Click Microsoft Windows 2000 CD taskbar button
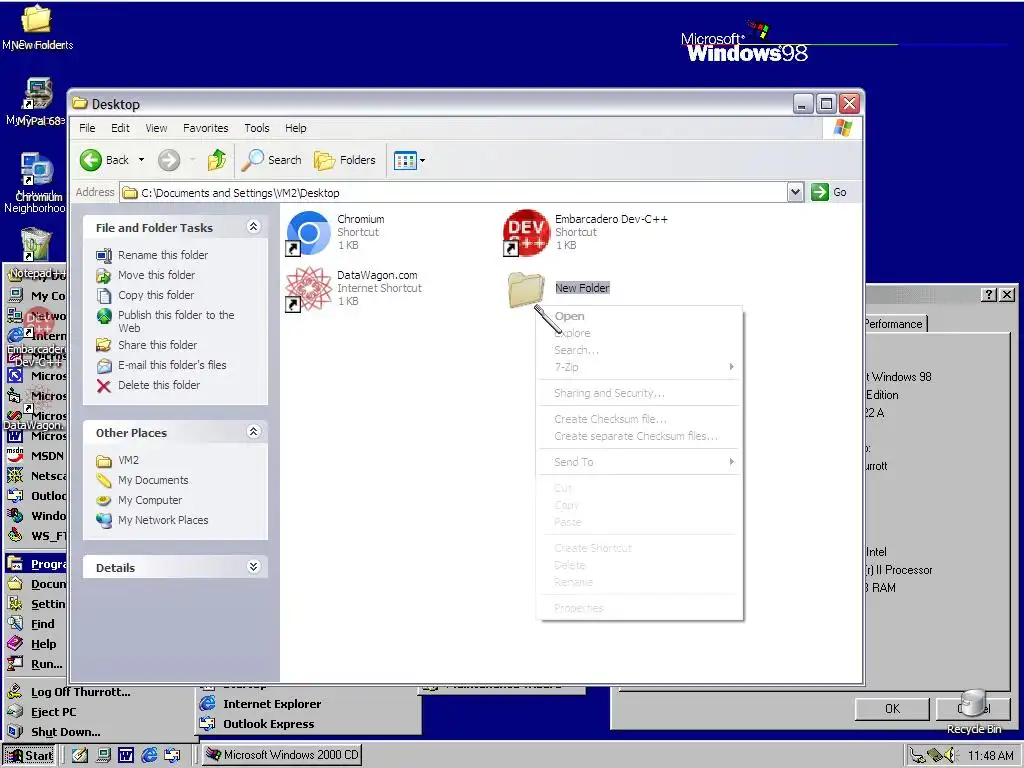The image size is (1024, 768). point(282,755)
